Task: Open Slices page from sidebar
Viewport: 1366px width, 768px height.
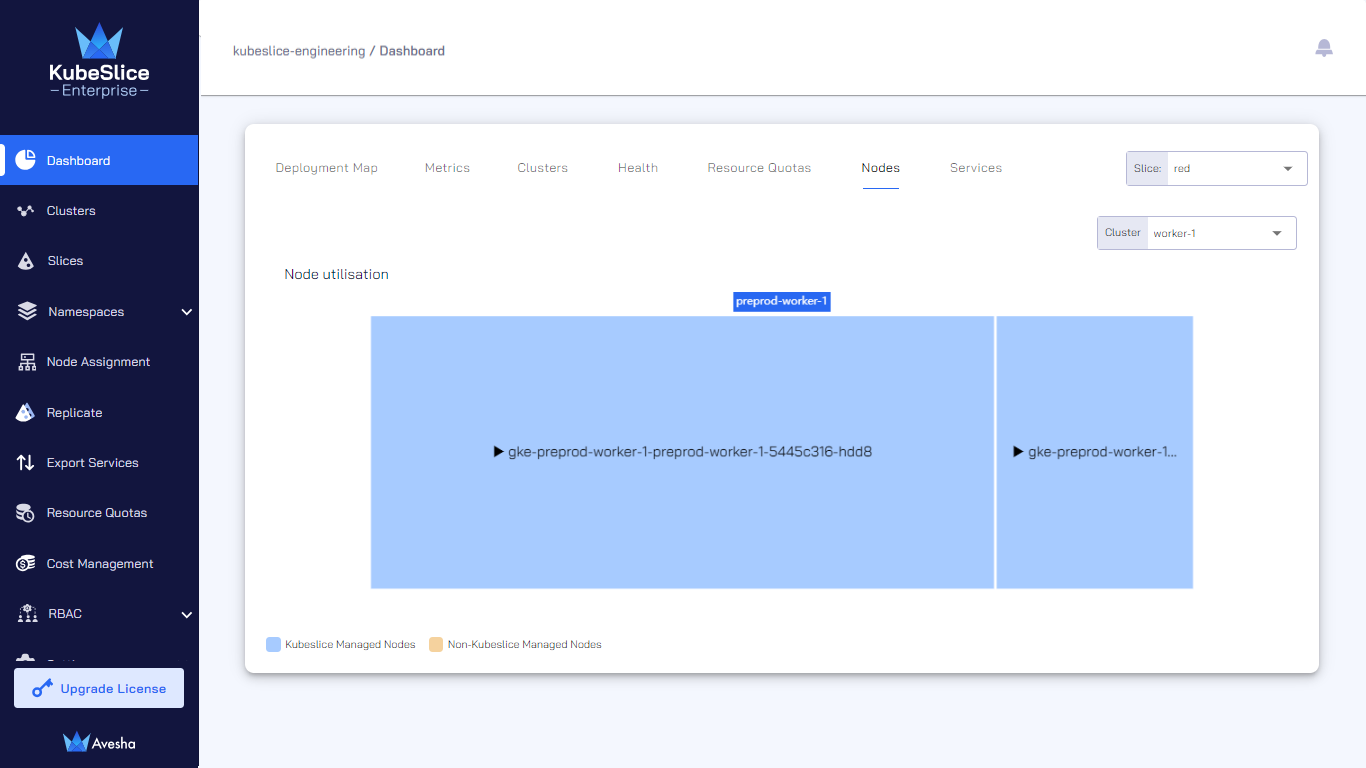Action: coord(99,261)
